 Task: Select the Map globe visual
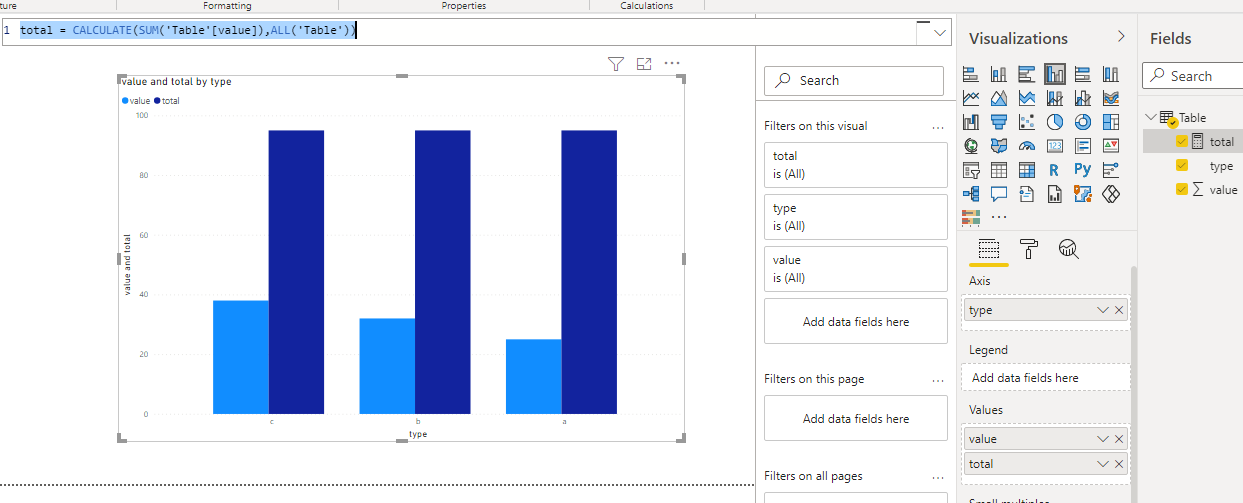pos(971,146)
